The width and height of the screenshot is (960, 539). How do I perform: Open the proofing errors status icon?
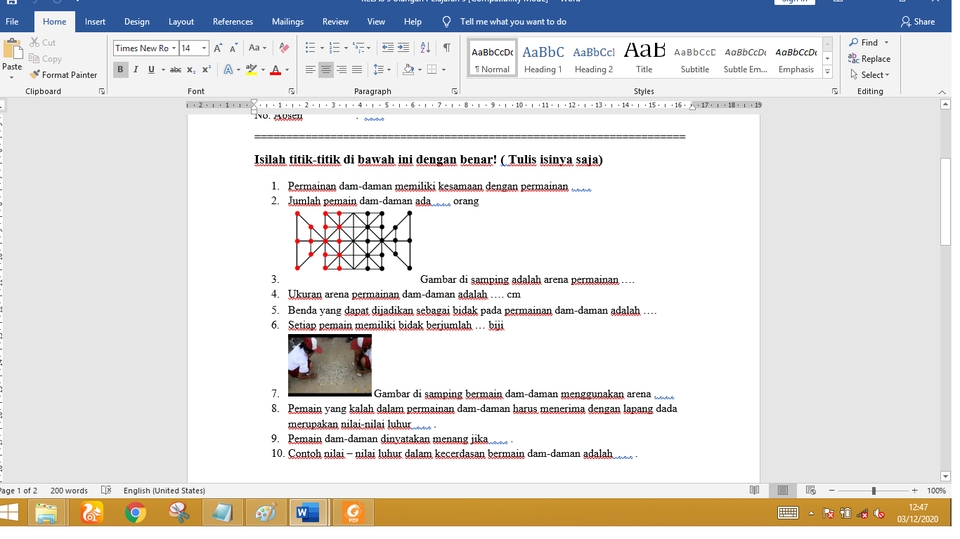pos(106,491)
